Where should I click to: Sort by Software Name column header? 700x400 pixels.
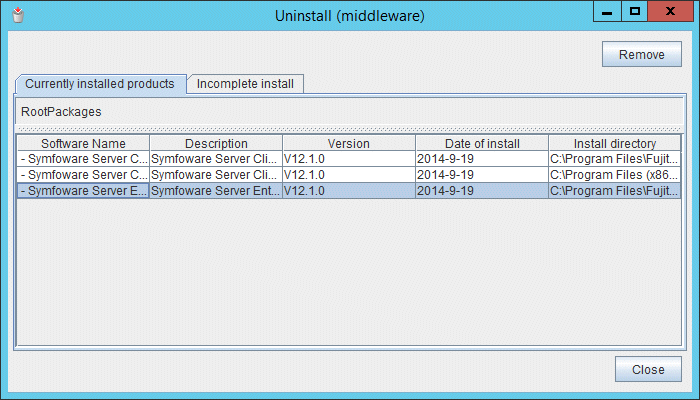coord(83,143)
